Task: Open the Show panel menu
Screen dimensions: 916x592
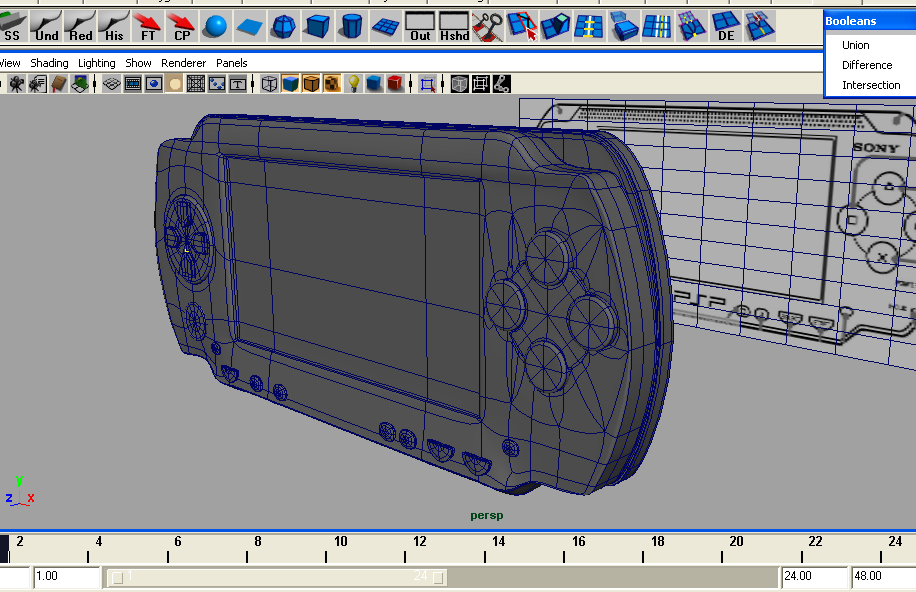Action: [138, 63]
